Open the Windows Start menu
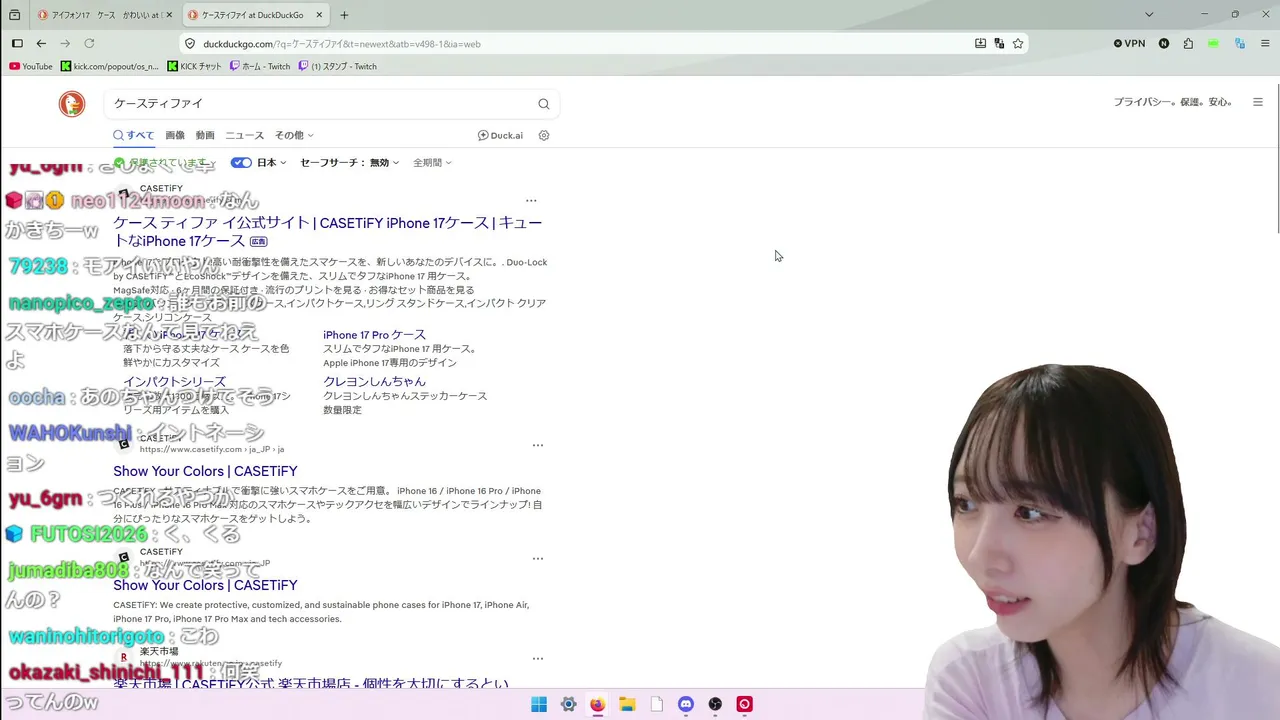Image resolution: width=1280 pixels, height=720 pixels. (x=539, y=704)
